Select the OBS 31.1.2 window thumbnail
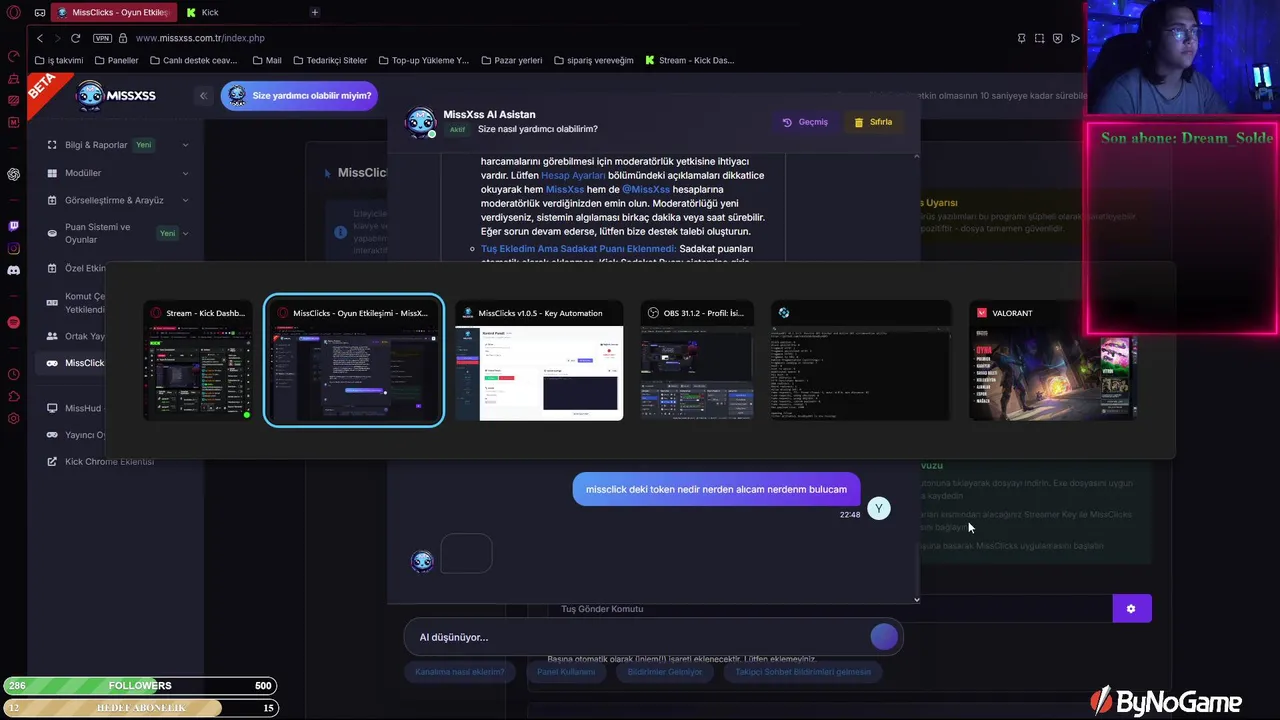 (697, 361)
